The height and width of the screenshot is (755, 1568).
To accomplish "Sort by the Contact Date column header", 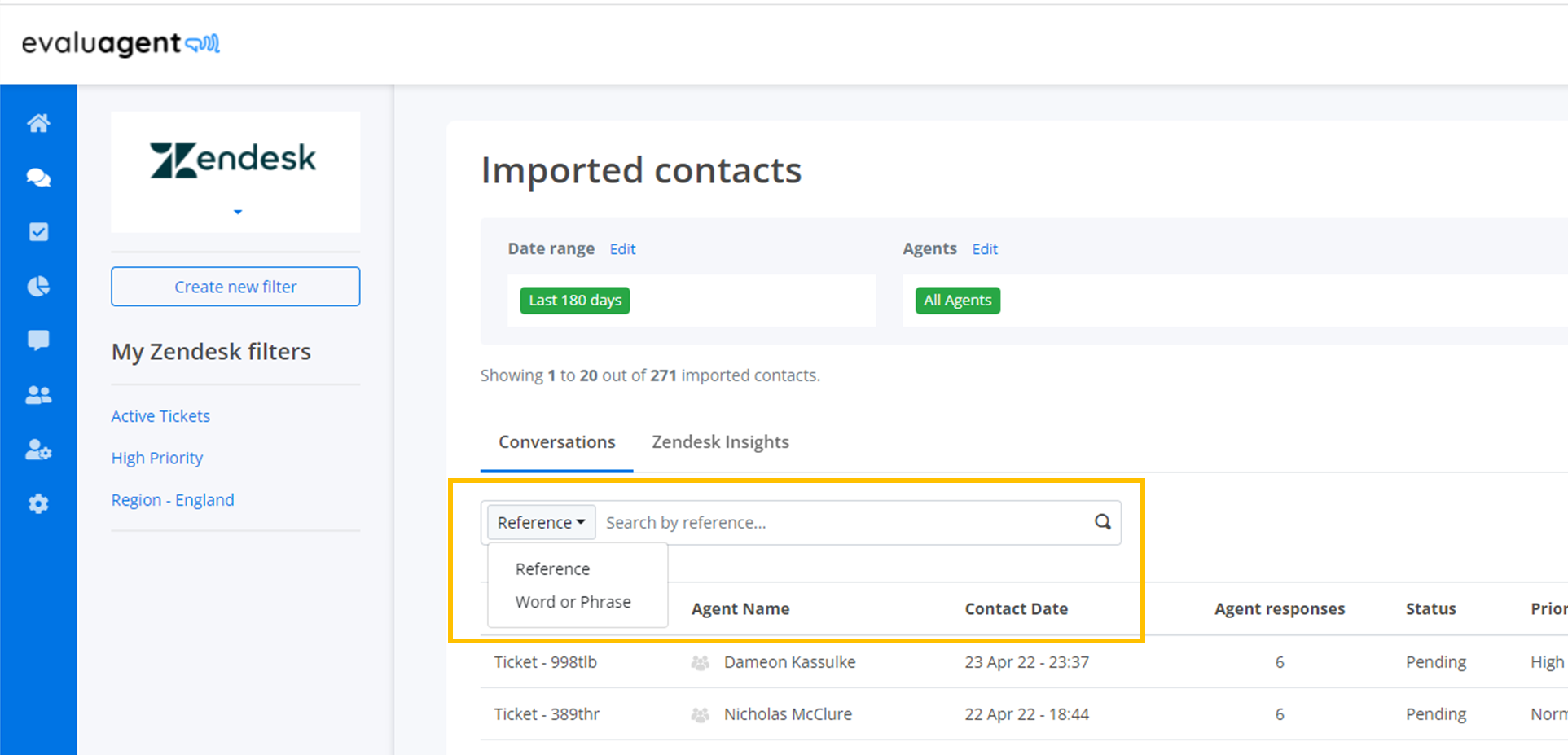I will (1017, 609).
